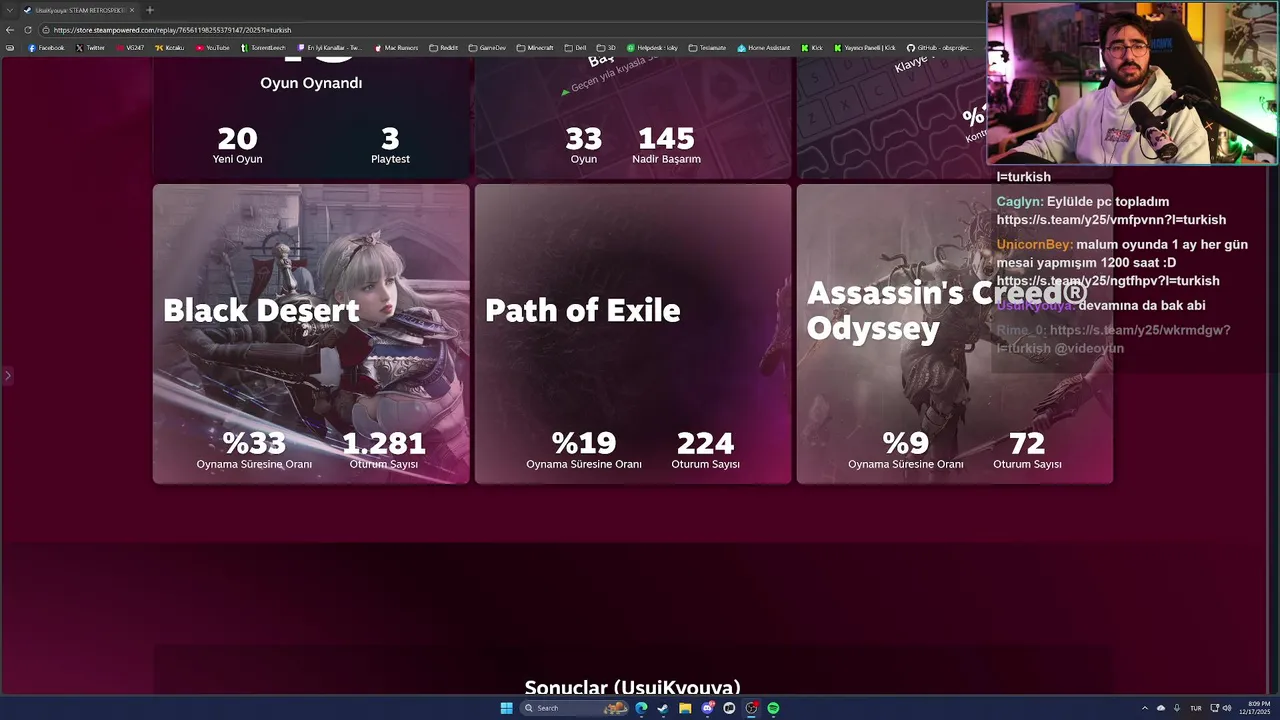Open the Mac Rumors bookmark
The width and height of the screenshot is (1280, 720).
pyautogui.click(x=396, y=48)
